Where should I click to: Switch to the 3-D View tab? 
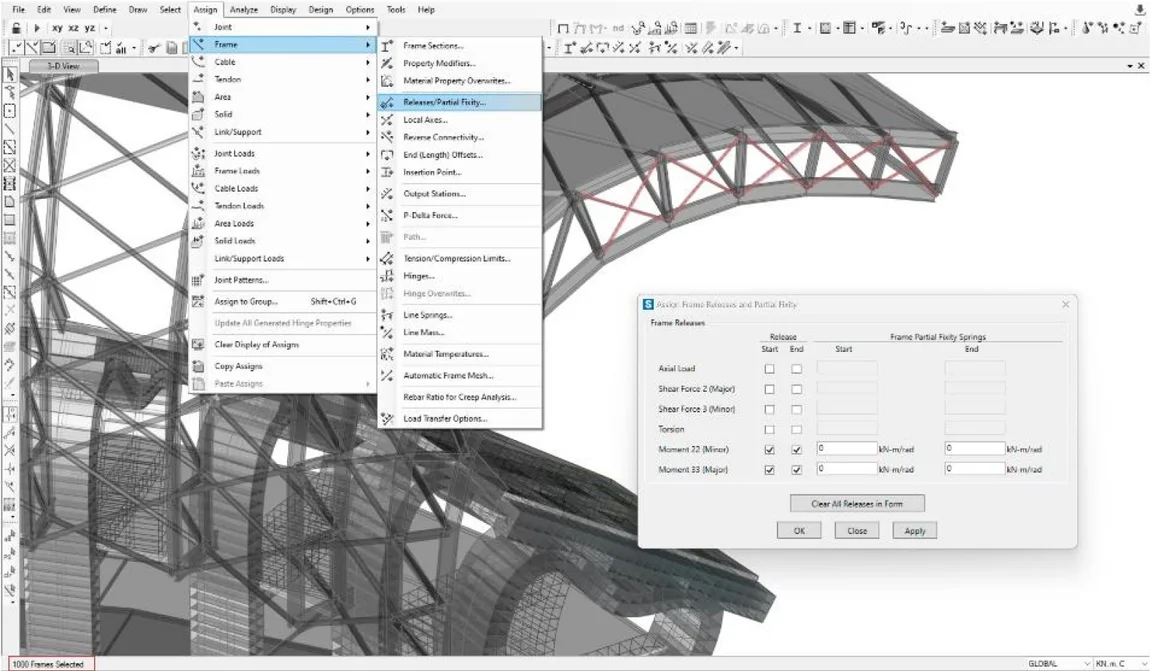tap(63, 66)
